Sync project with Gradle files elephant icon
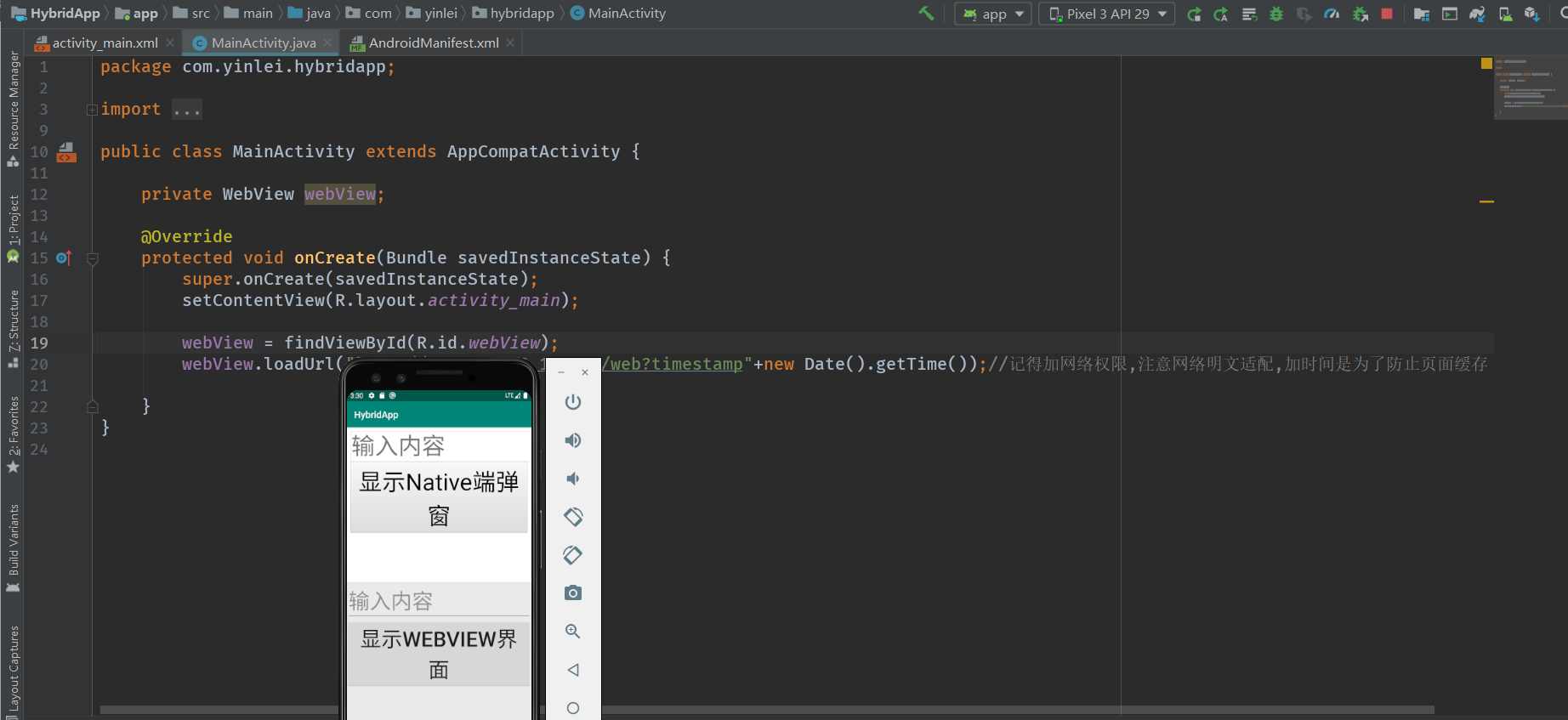The width and height of the screenshot is (1568, 720). point(1477,14)
